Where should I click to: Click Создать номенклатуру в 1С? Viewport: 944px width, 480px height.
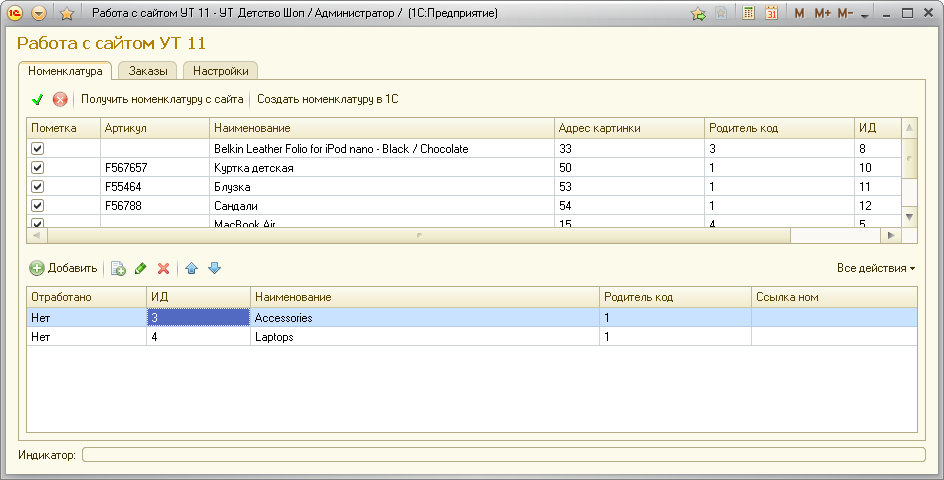[327, 99]
